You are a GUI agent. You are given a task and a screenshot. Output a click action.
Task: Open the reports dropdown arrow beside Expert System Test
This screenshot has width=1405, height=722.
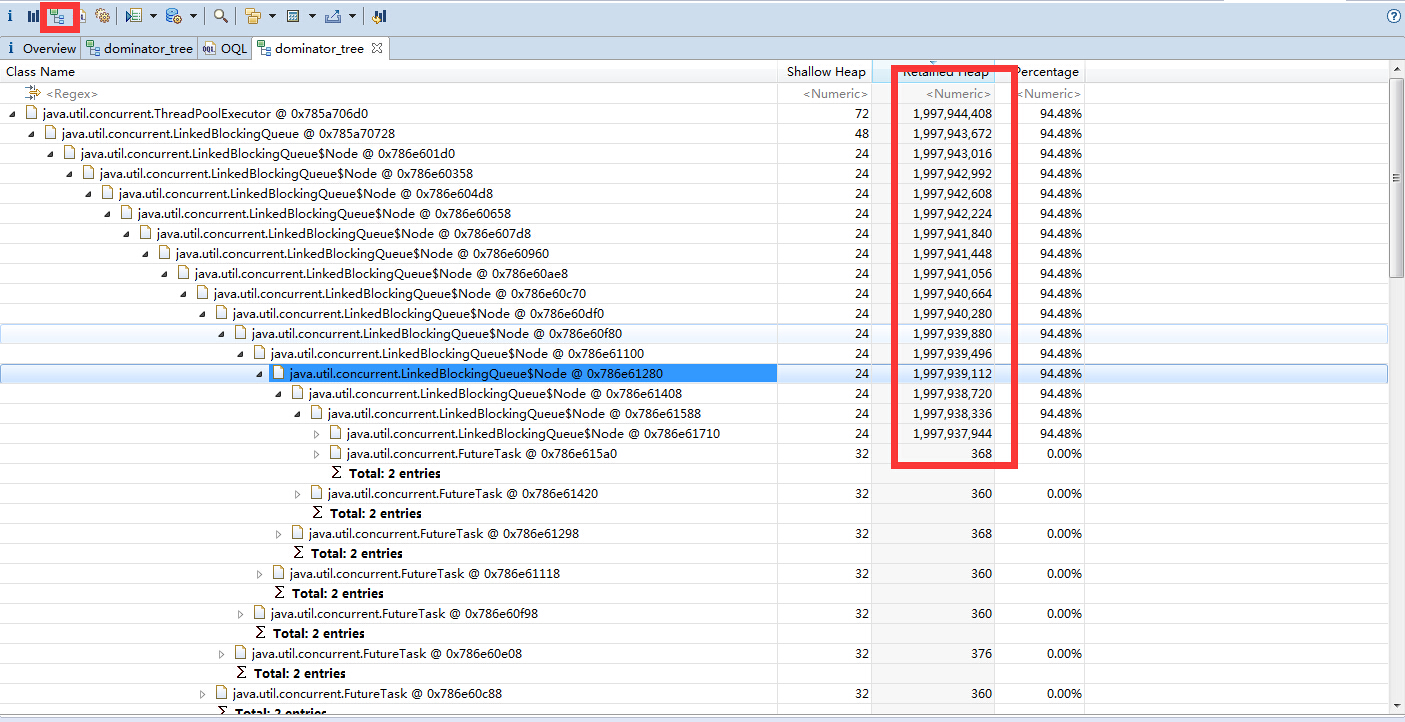pyautogui.click(x=153, y=16)
